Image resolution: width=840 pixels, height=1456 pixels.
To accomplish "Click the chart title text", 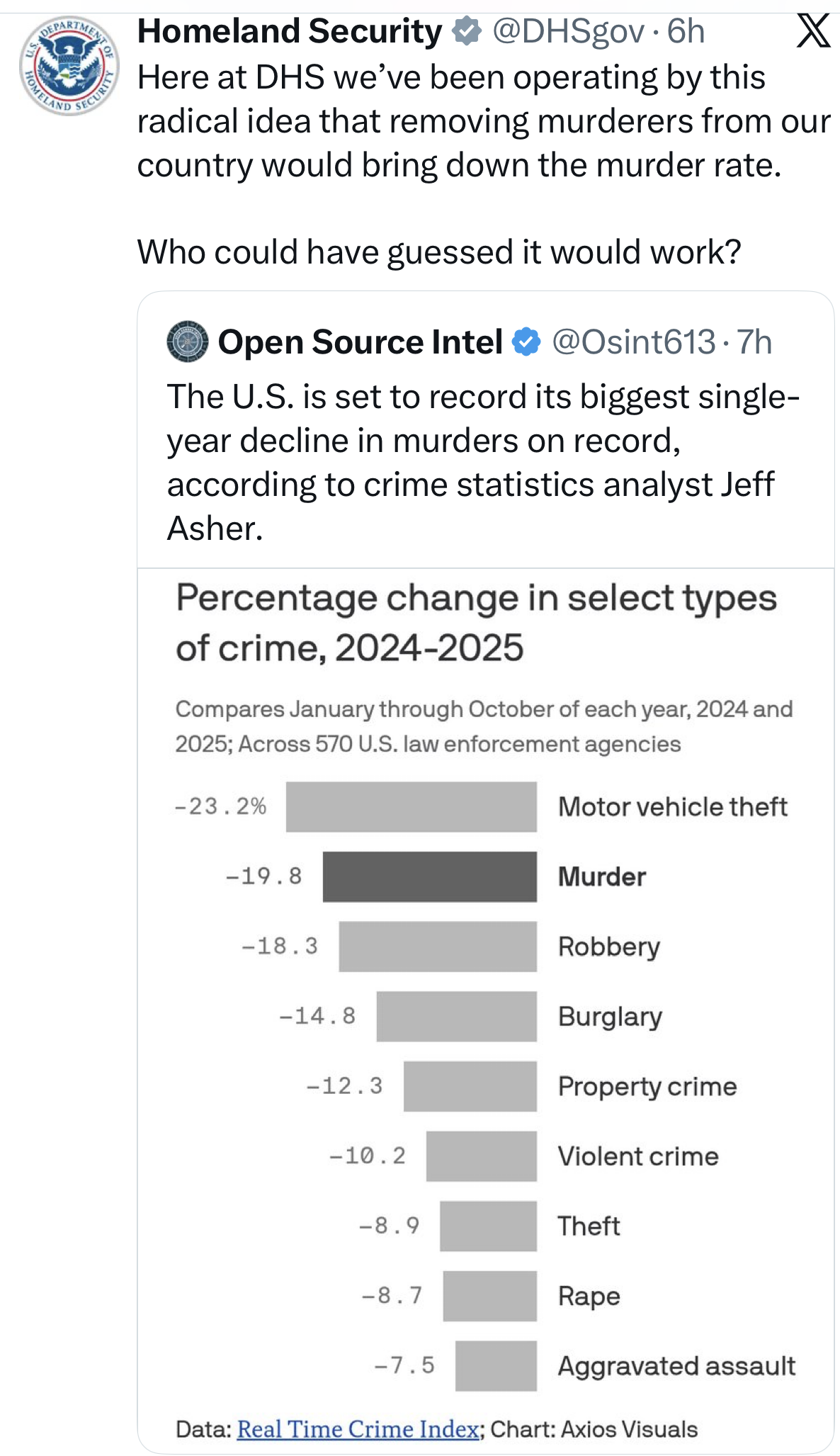I will tap(476, 622).
